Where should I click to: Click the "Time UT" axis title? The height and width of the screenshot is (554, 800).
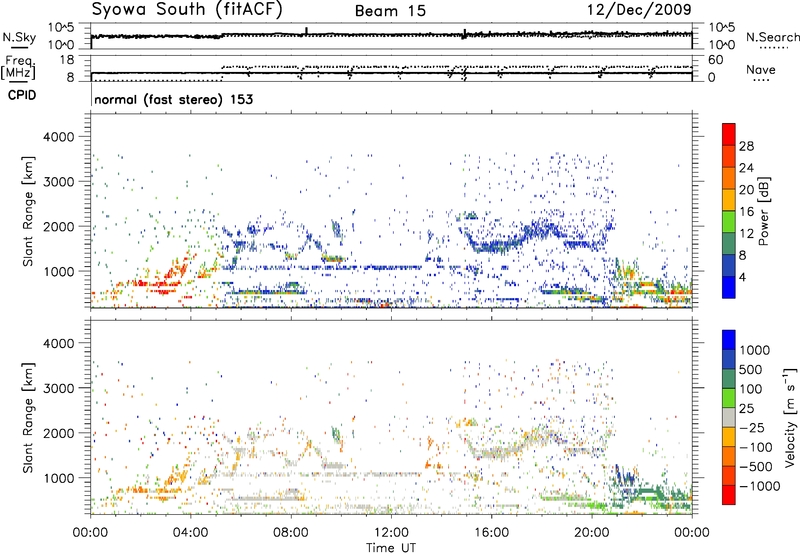[x=391, y=547]
